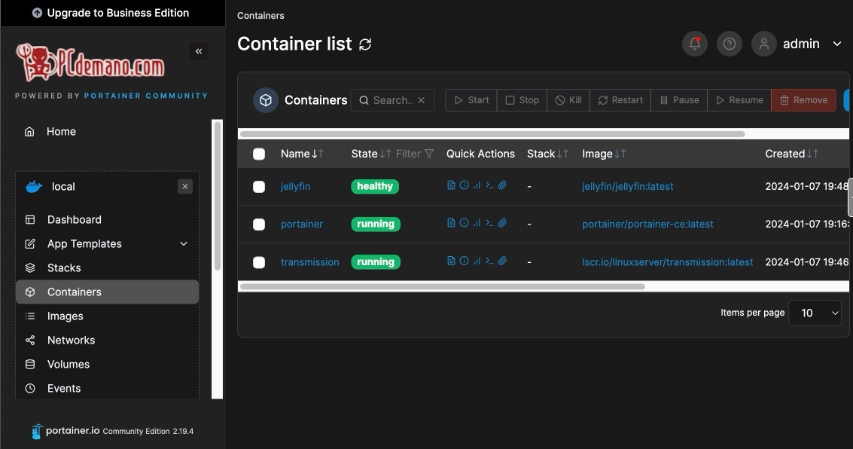Collapse the sidebar with double chevron
The width and height of the screenshot is (853, 449).
(199, 51)
